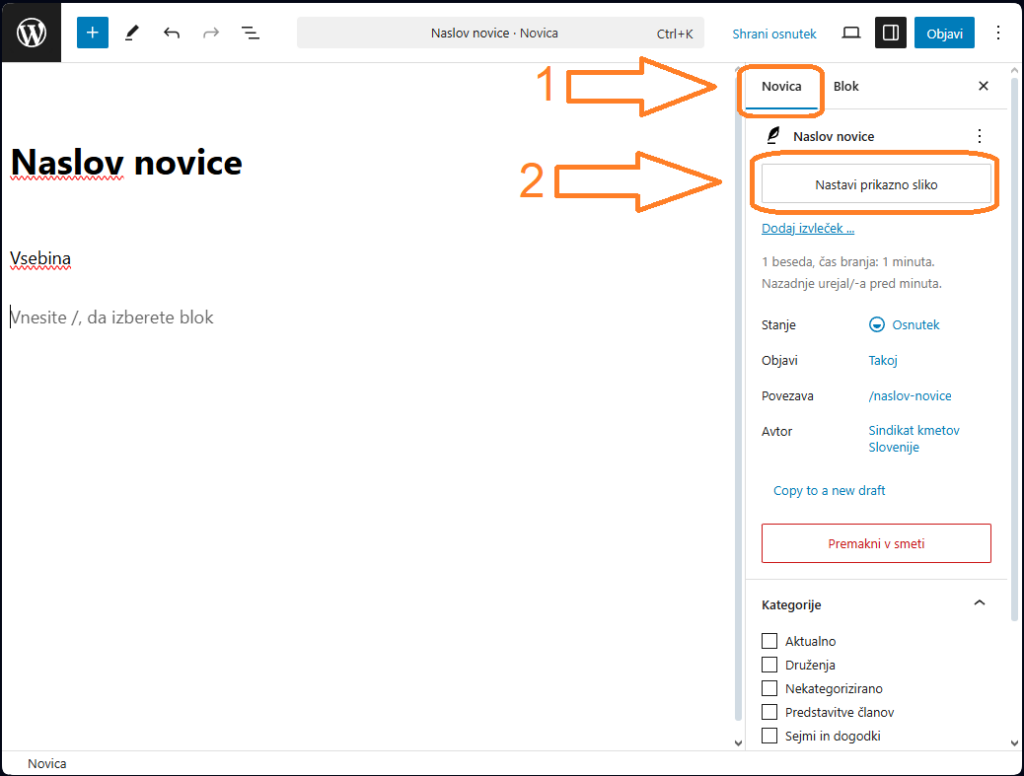Collapse the Kategorije panel
This screenshot has width=1024, height=776.
979,603
